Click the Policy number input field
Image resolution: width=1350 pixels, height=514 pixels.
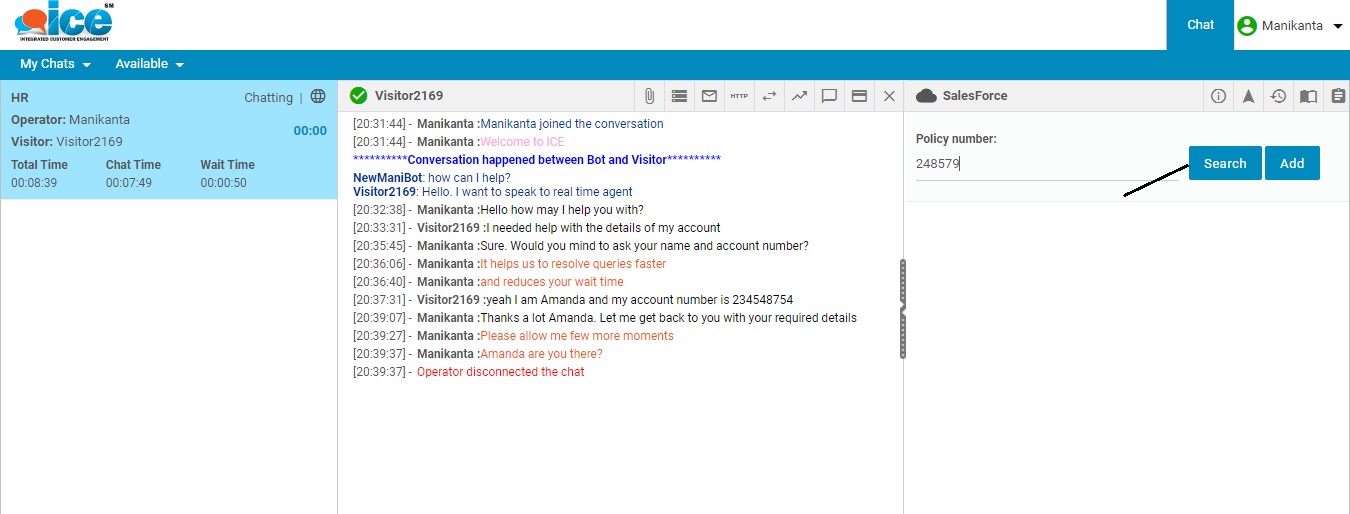1045,164
